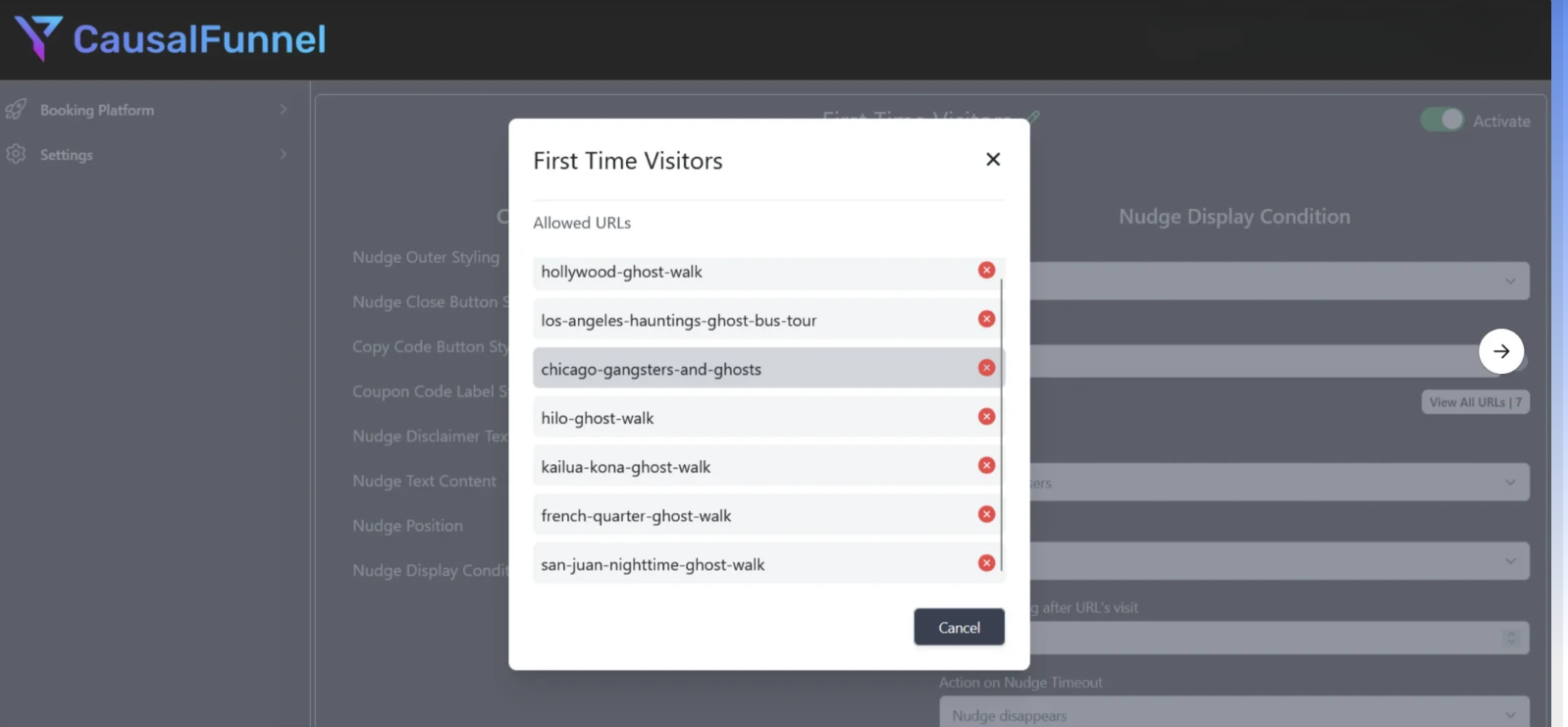Expand the Booking Platform sidebar menu

(147, 110)
